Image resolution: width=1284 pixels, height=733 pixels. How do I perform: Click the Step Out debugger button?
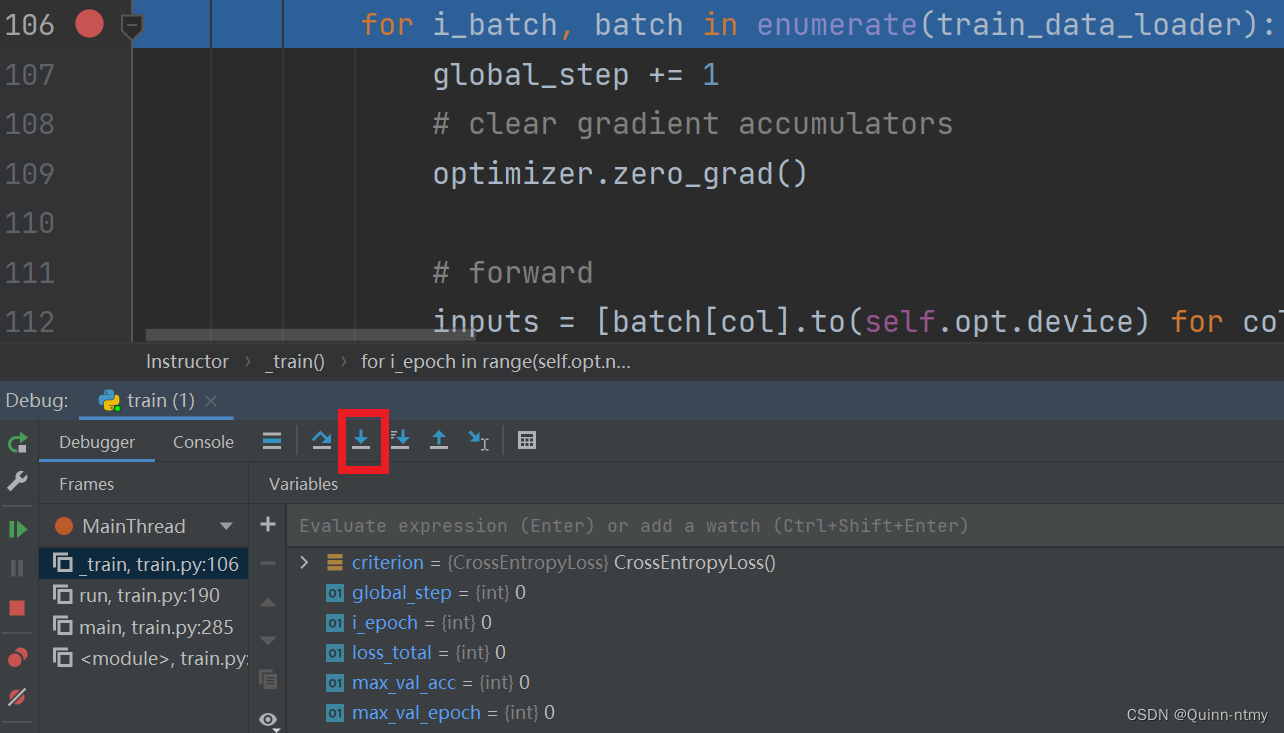(439, 440)
